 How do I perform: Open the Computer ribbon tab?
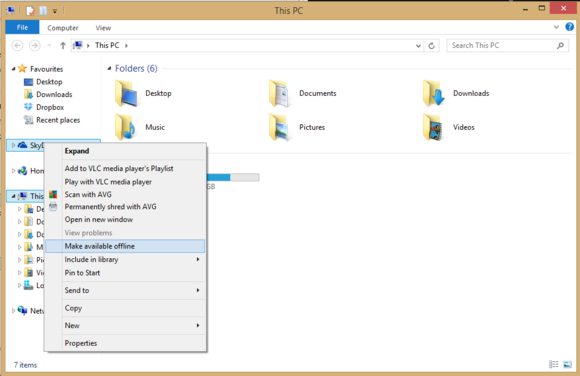[x=63, y=28]
